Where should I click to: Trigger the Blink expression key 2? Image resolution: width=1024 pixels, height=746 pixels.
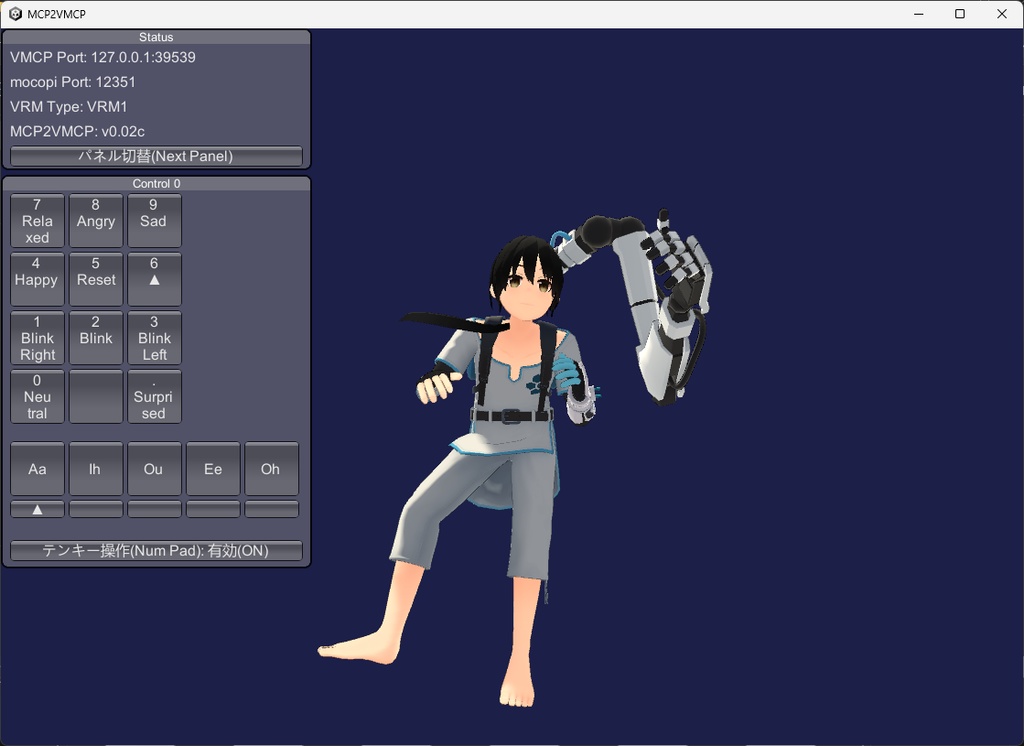pos(96,338)
